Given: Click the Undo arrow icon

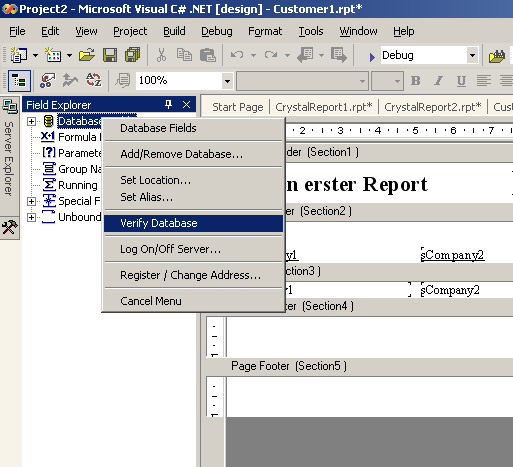Looking at the screenshot, I should (x=237, y=54).
